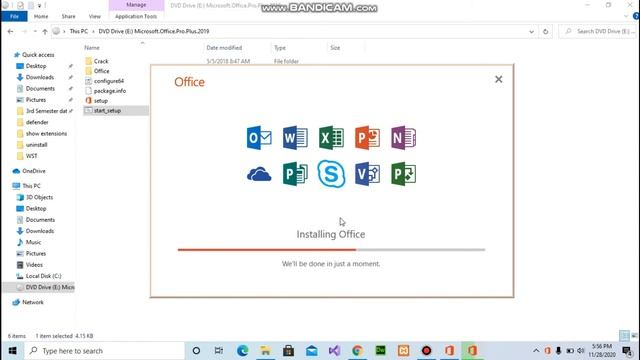Image resolution: width=640 pixels, height=360 pixels.
Task: Click the PowerPoint icon in Office installer
Action: tap(367, 138)
